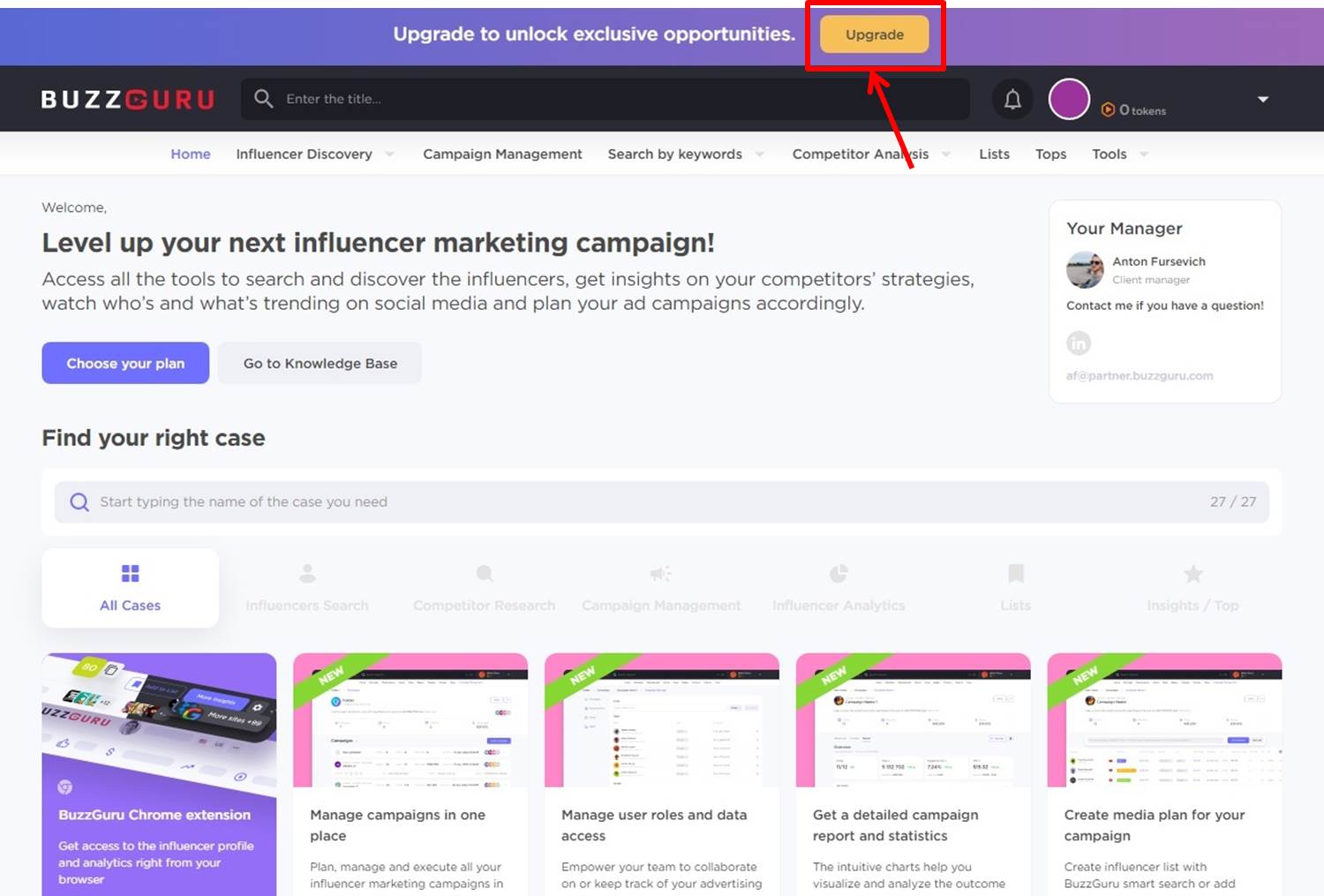This screenshot has width=1324, height=896.
Task: Open Campaign Management menu item
Action: click(502, 154)
